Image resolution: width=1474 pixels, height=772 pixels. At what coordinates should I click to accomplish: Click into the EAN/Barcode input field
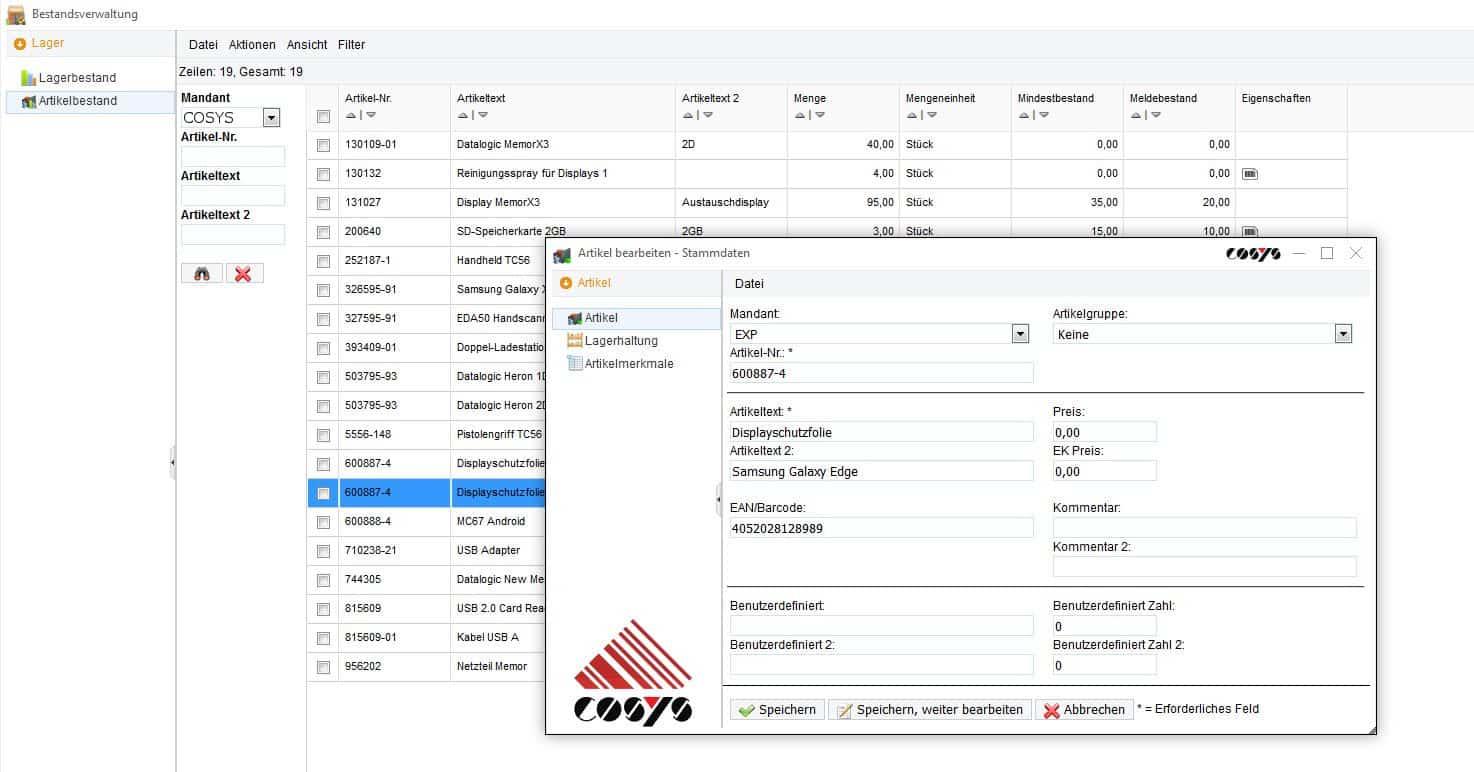point(881,528)
